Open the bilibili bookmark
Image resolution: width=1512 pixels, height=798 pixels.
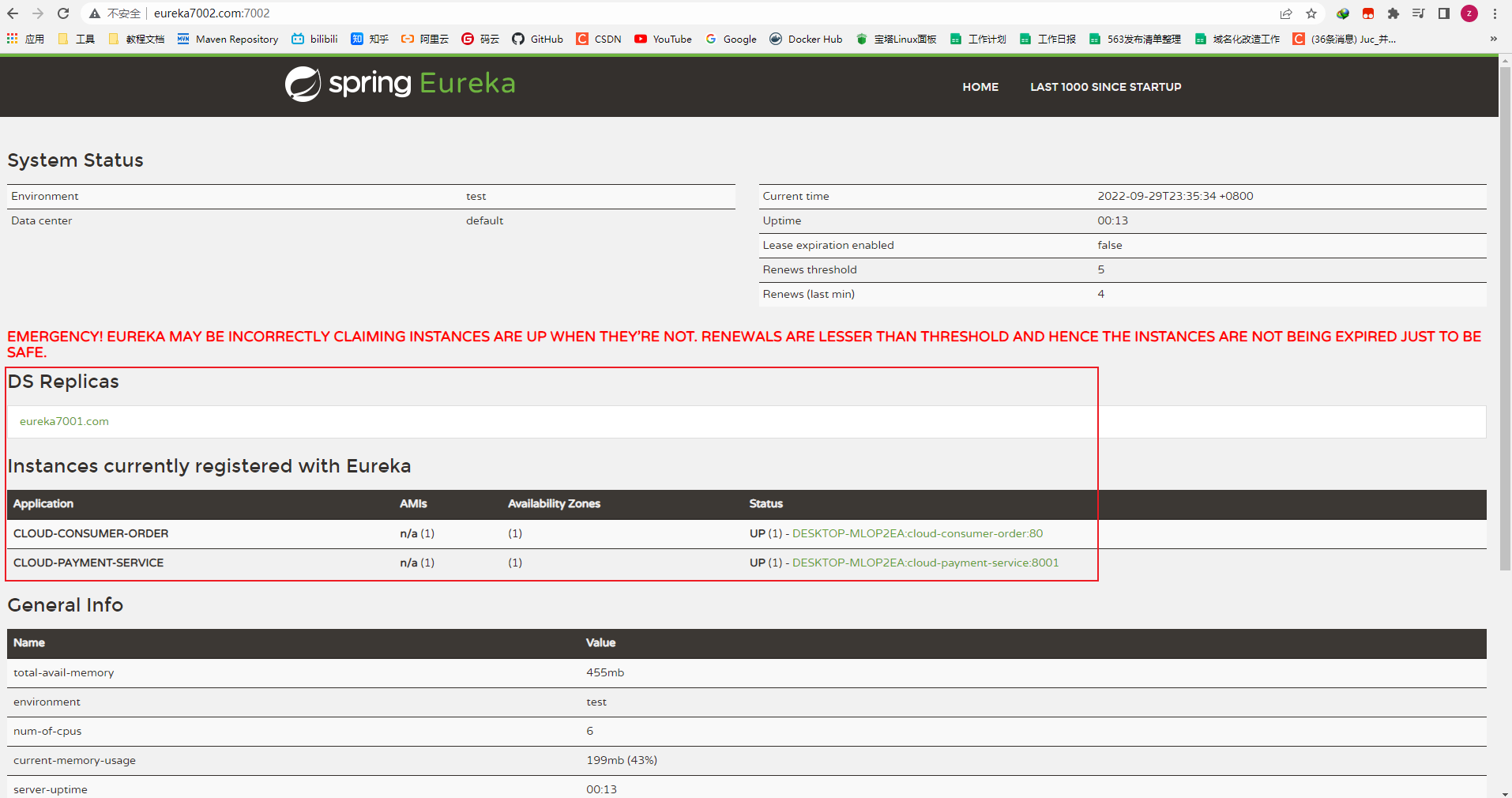314,39
